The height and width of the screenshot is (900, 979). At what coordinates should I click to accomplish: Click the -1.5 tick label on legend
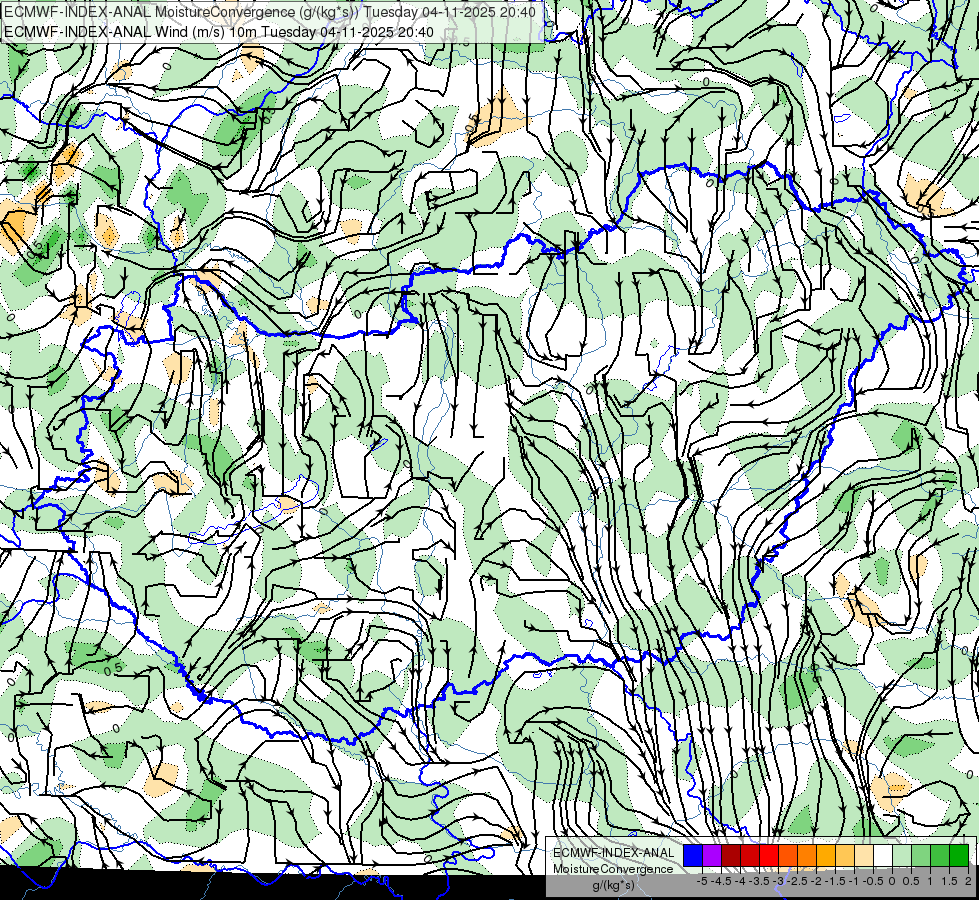[x=835, y=881]
